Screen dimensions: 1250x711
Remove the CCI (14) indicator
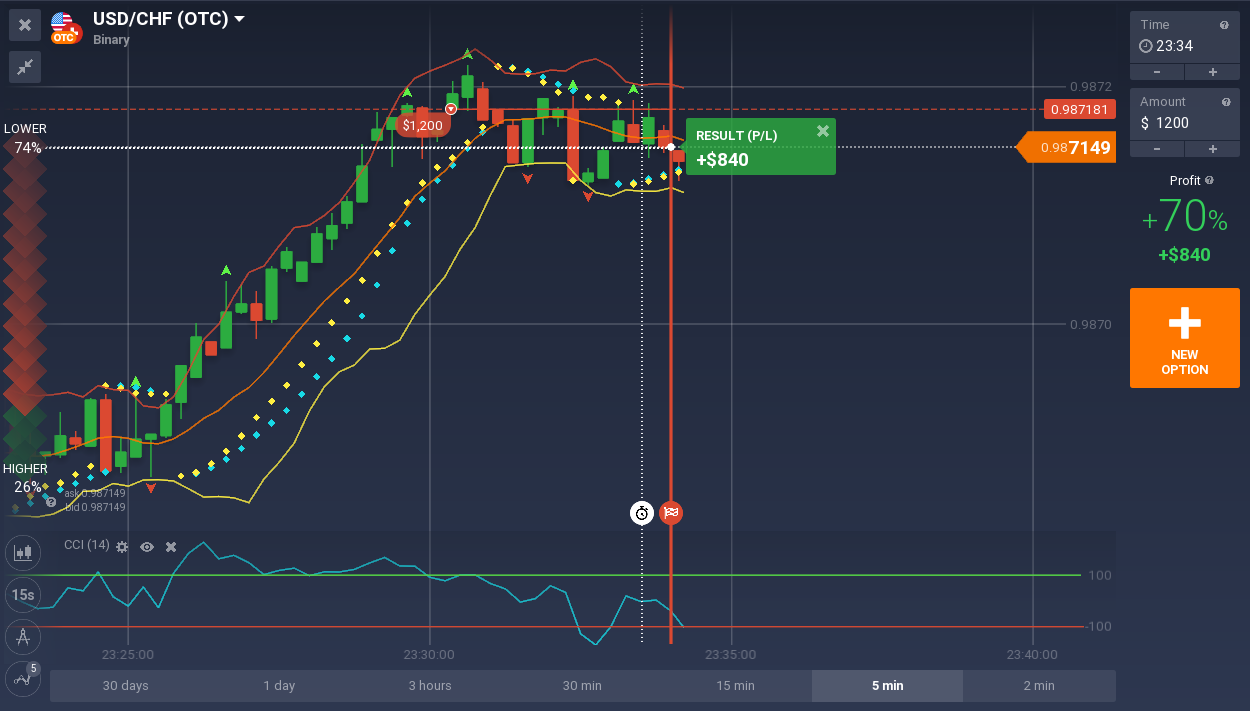click(171, 546)
